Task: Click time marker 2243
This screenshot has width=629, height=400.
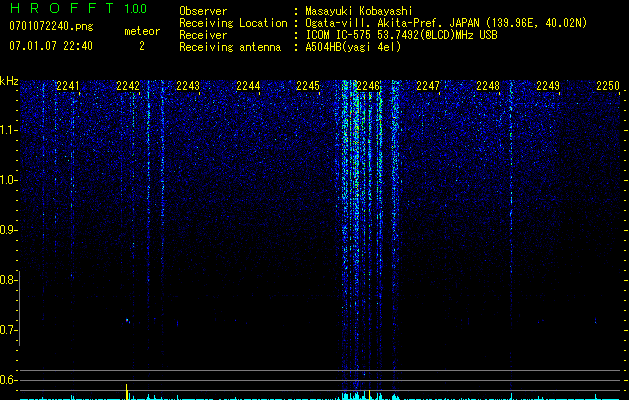Action: (188, 86)
